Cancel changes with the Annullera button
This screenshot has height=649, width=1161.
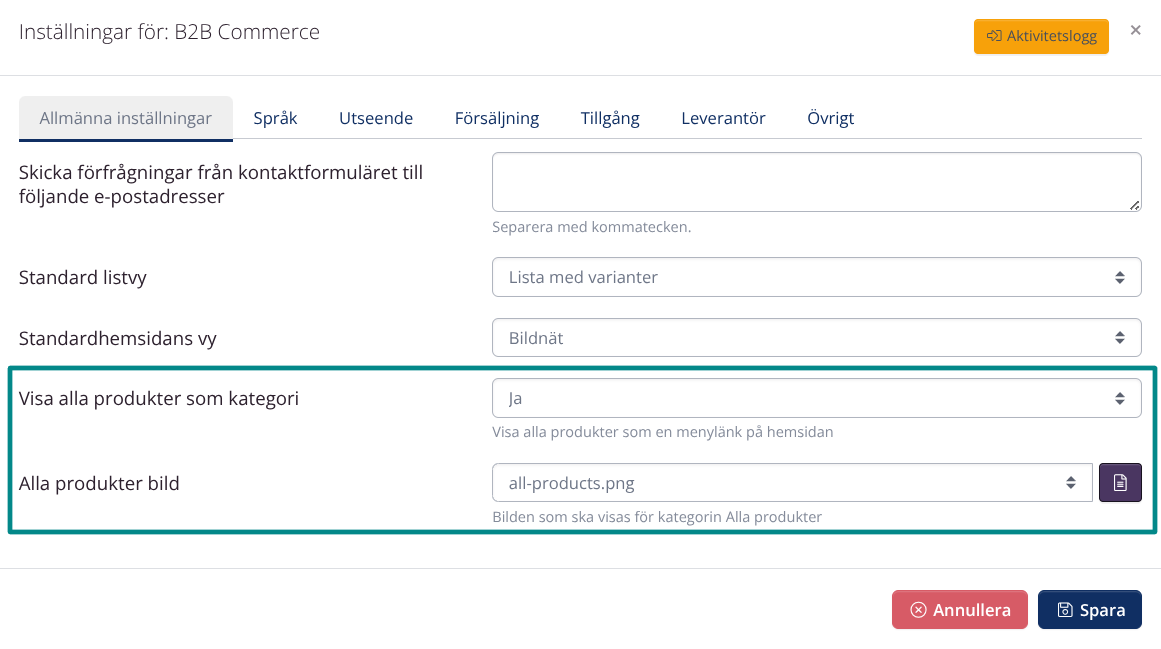[x=959, y=609]
